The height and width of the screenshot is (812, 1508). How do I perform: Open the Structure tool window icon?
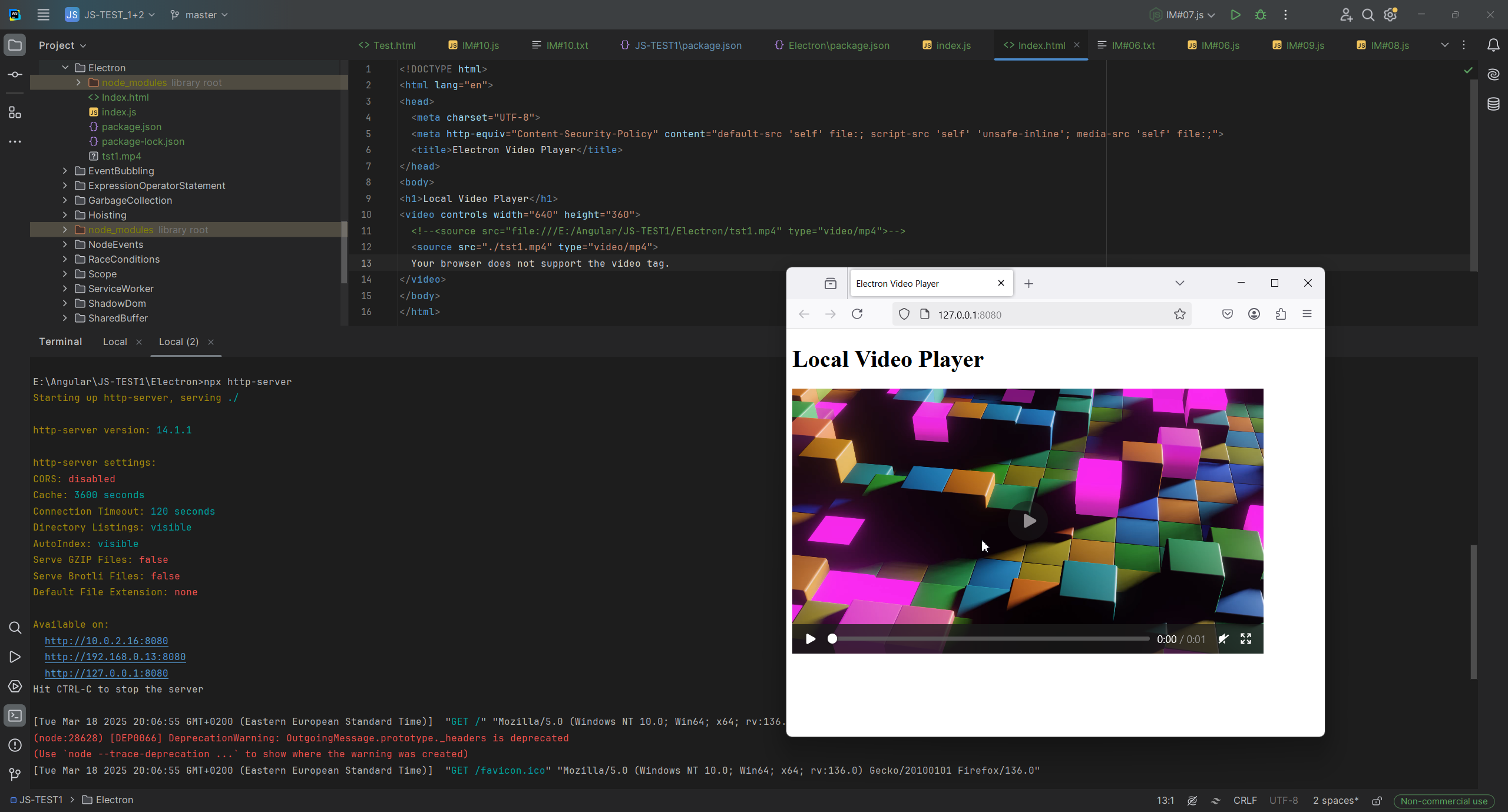click(x=15, y=112)
